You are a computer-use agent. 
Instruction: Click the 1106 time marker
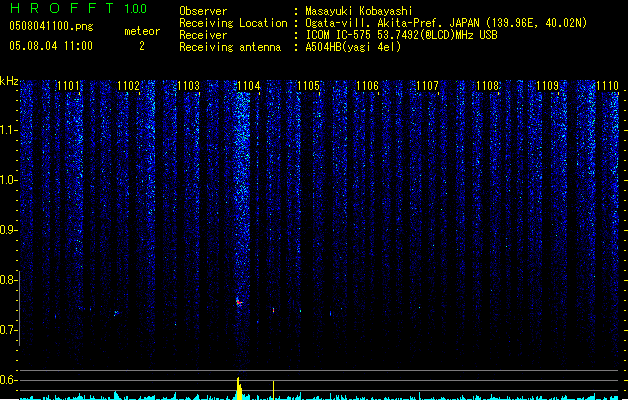pos(367,86)
